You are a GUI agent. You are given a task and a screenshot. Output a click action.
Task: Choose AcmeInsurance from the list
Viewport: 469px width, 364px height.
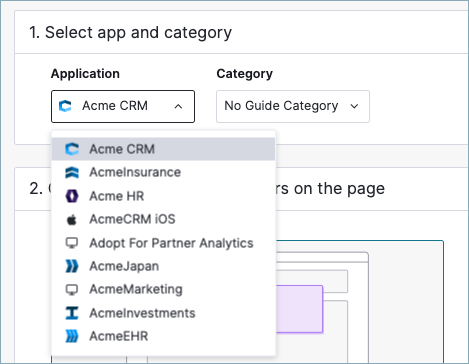(x=163, y=172)
